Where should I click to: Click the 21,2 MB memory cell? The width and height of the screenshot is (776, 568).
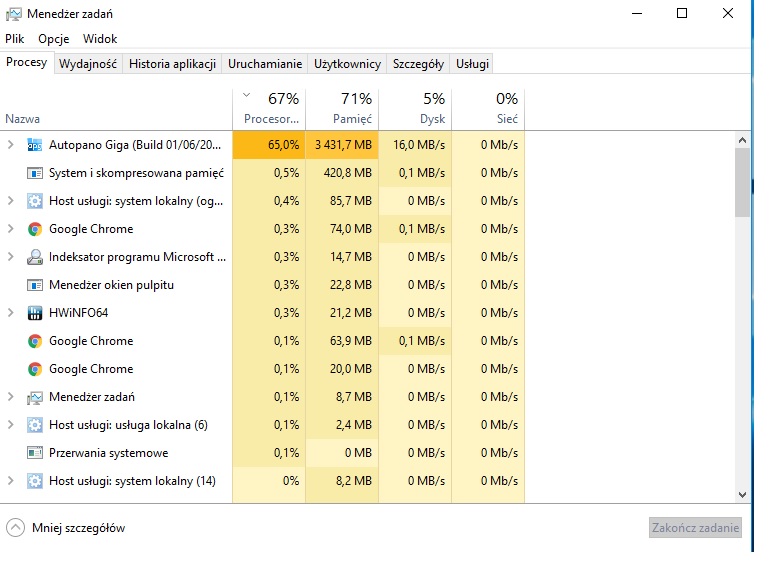[342, 313]
